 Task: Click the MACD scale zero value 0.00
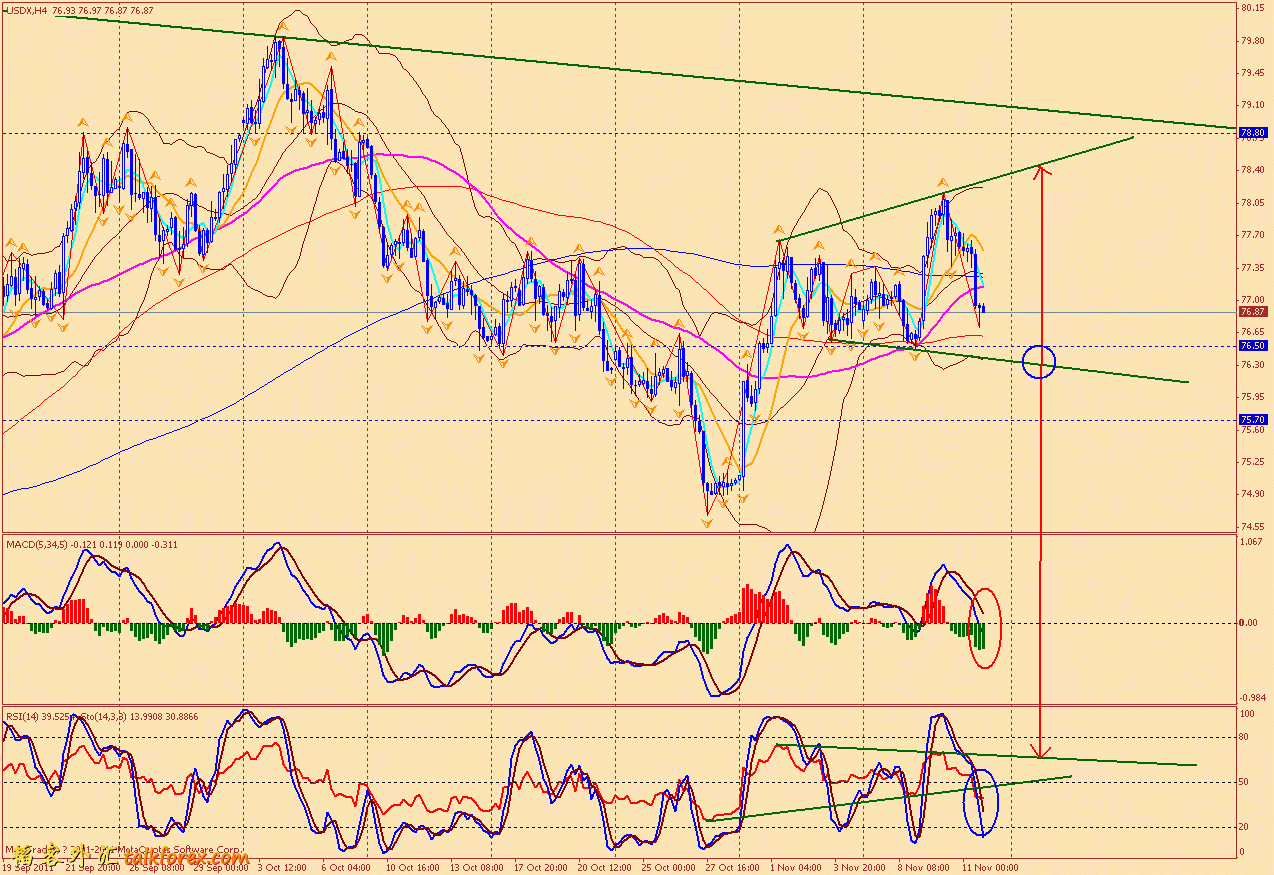[1250, 623]
